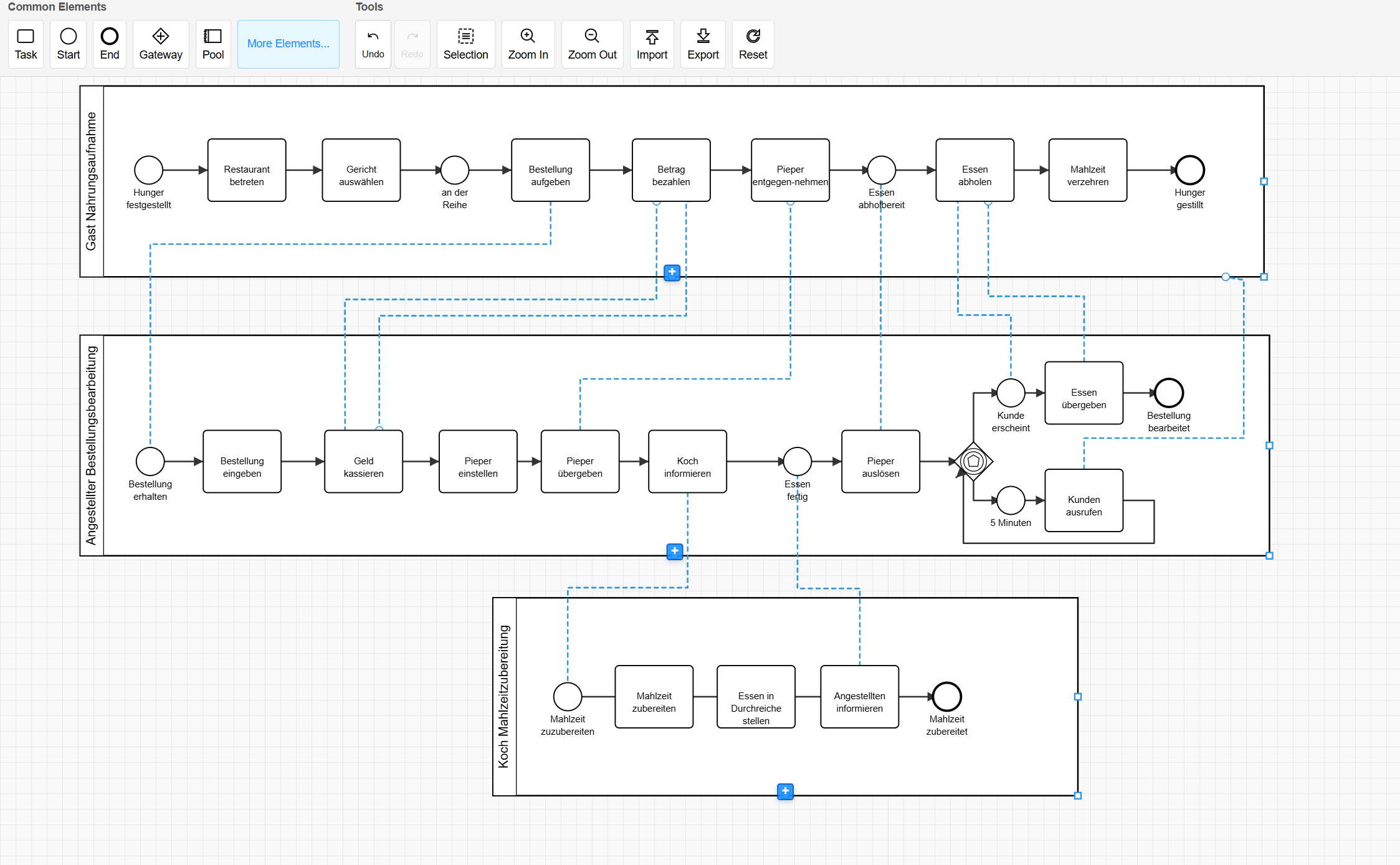The height and width of the screenshot is (865, 1400).
Task: Activate the Selection tool
Action: [x=466, y=44]
